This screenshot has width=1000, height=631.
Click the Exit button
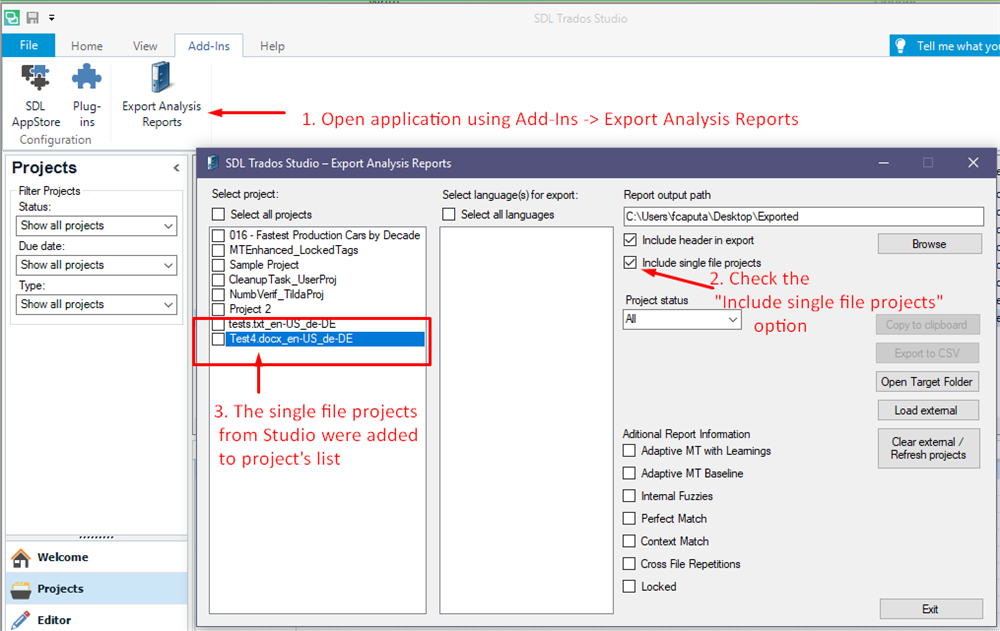point(931,609)
